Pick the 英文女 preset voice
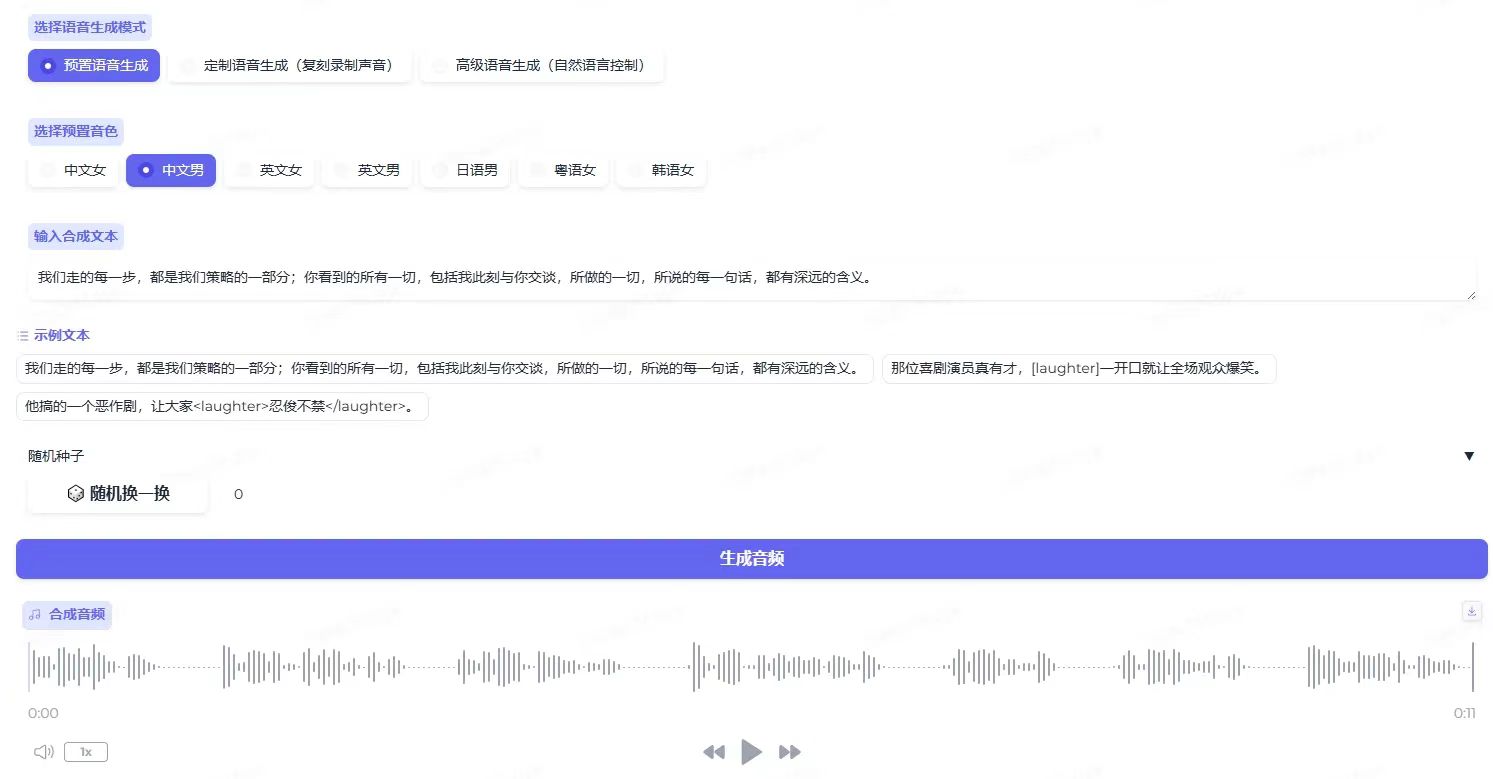 (x=268, y=170)
